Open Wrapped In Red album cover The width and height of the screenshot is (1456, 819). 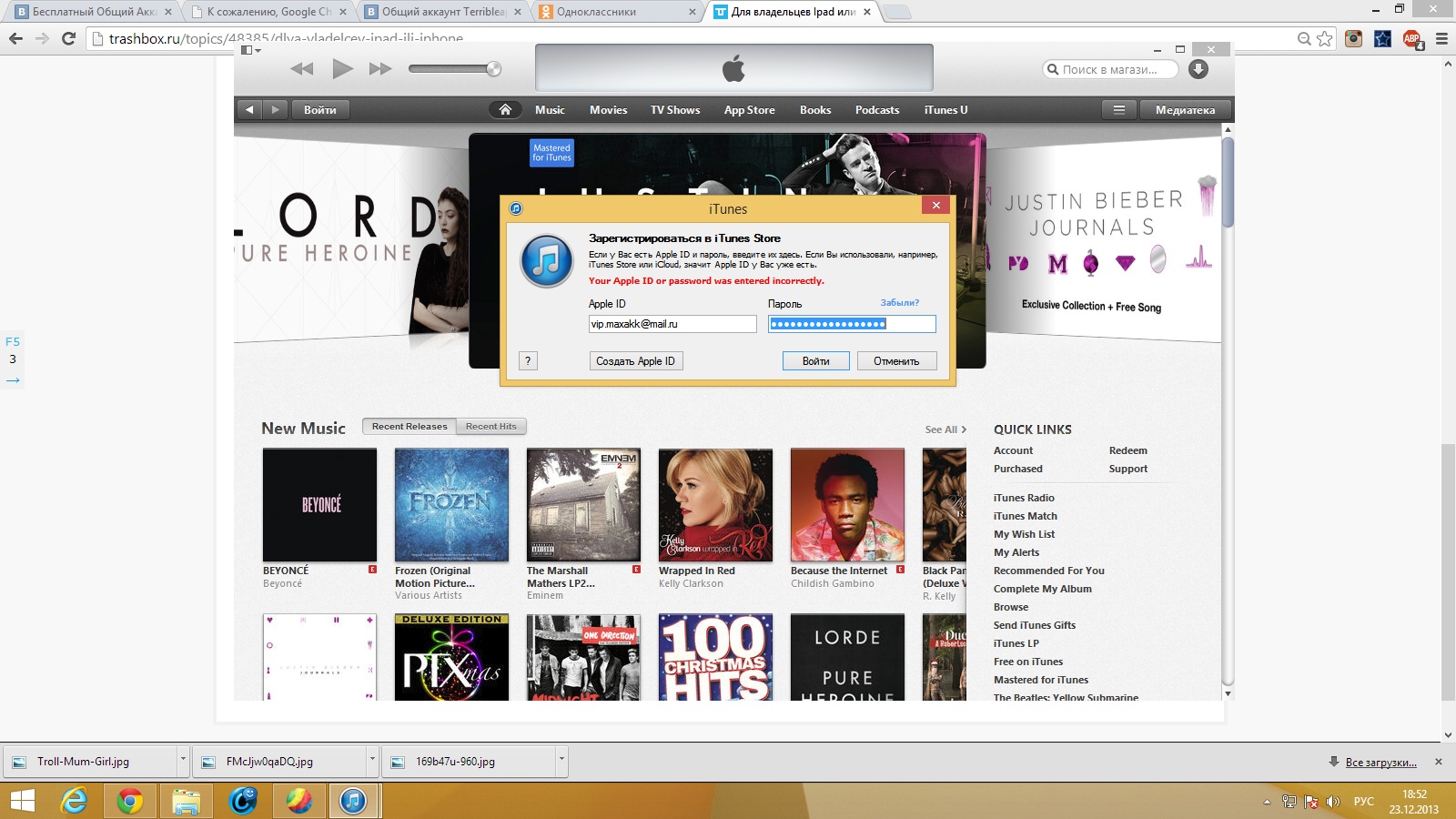coord(715,505)
